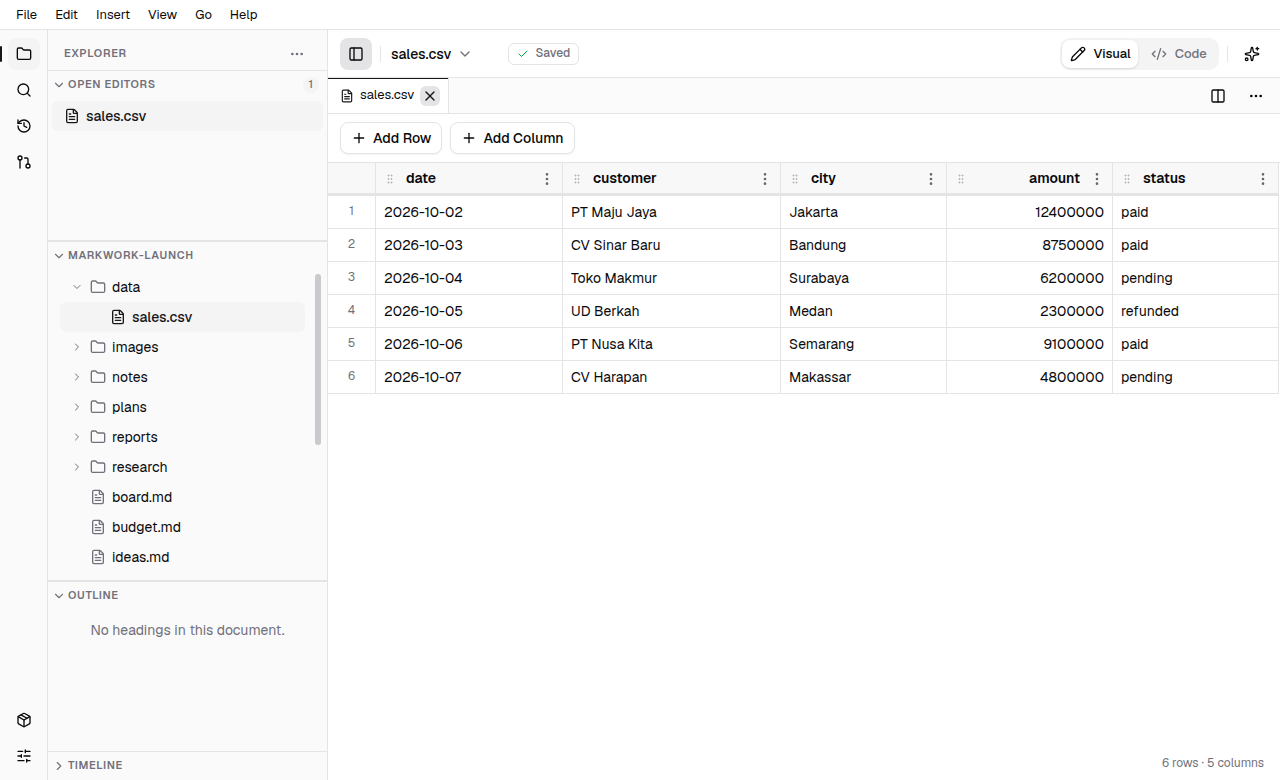Screen dimensions: 1280x780
Task: Open the extensions cube icon at bottom
Action: [x=24, y=720]
